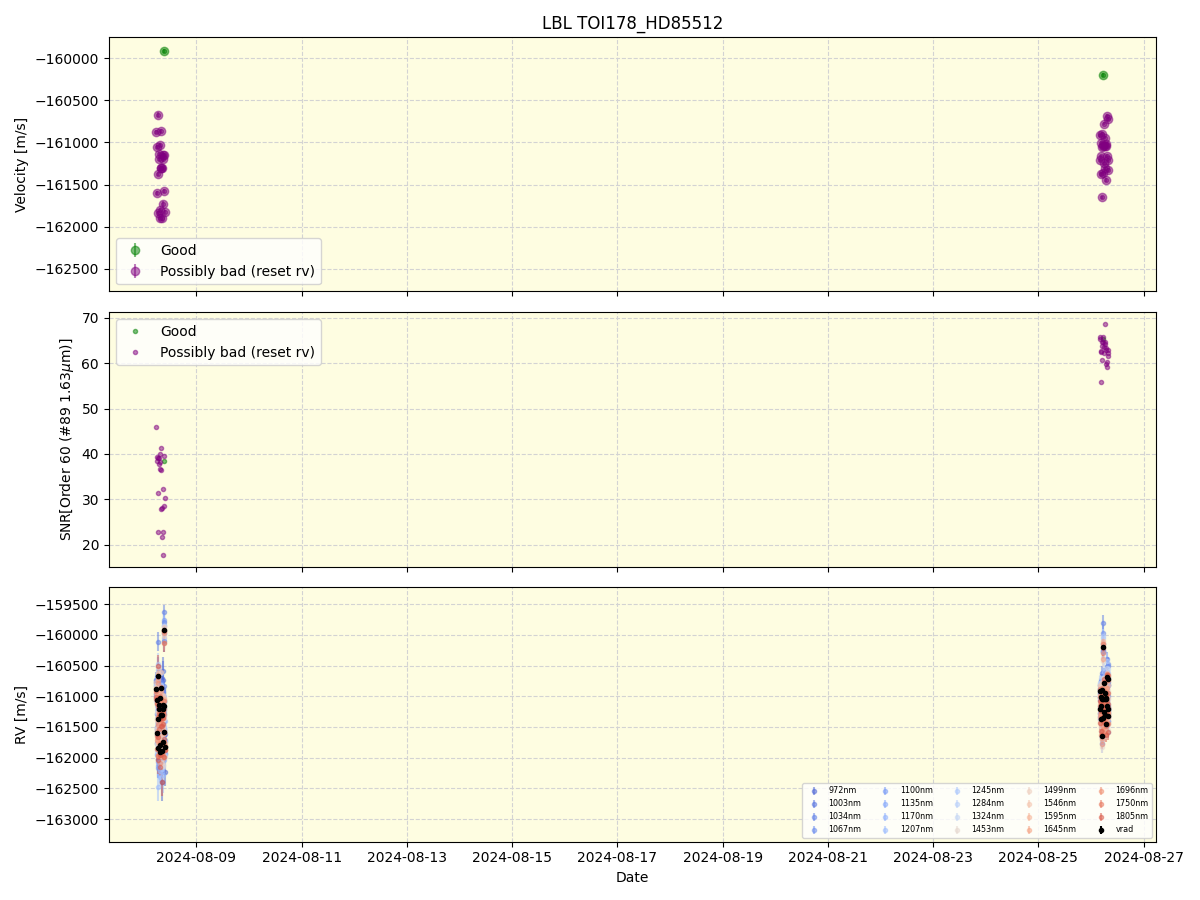Click the 1034nm legend marker
The image size is (1200, 900).
814,817
